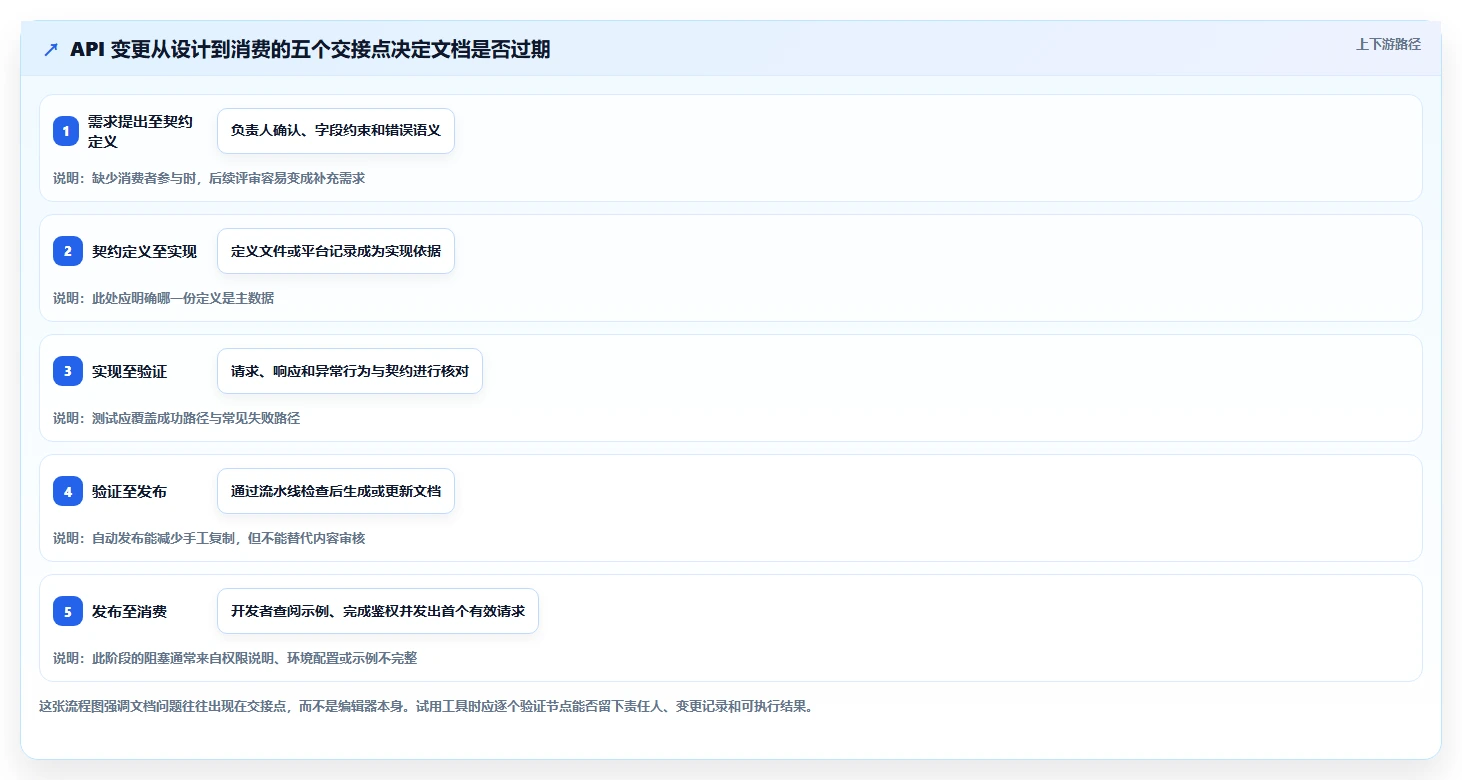This screenshot has width=1462, height=780.
Task: Click the 契约定义至实现 step title
Action: pyautogui.click(x=144, y=251)
